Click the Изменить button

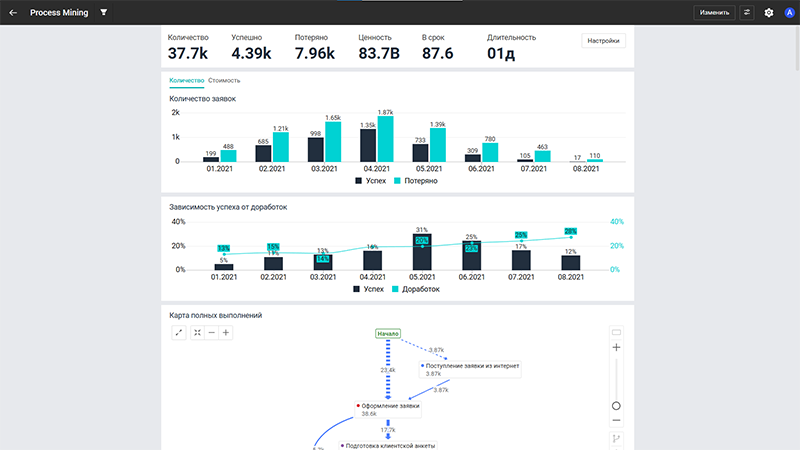[x=714, y=13]
